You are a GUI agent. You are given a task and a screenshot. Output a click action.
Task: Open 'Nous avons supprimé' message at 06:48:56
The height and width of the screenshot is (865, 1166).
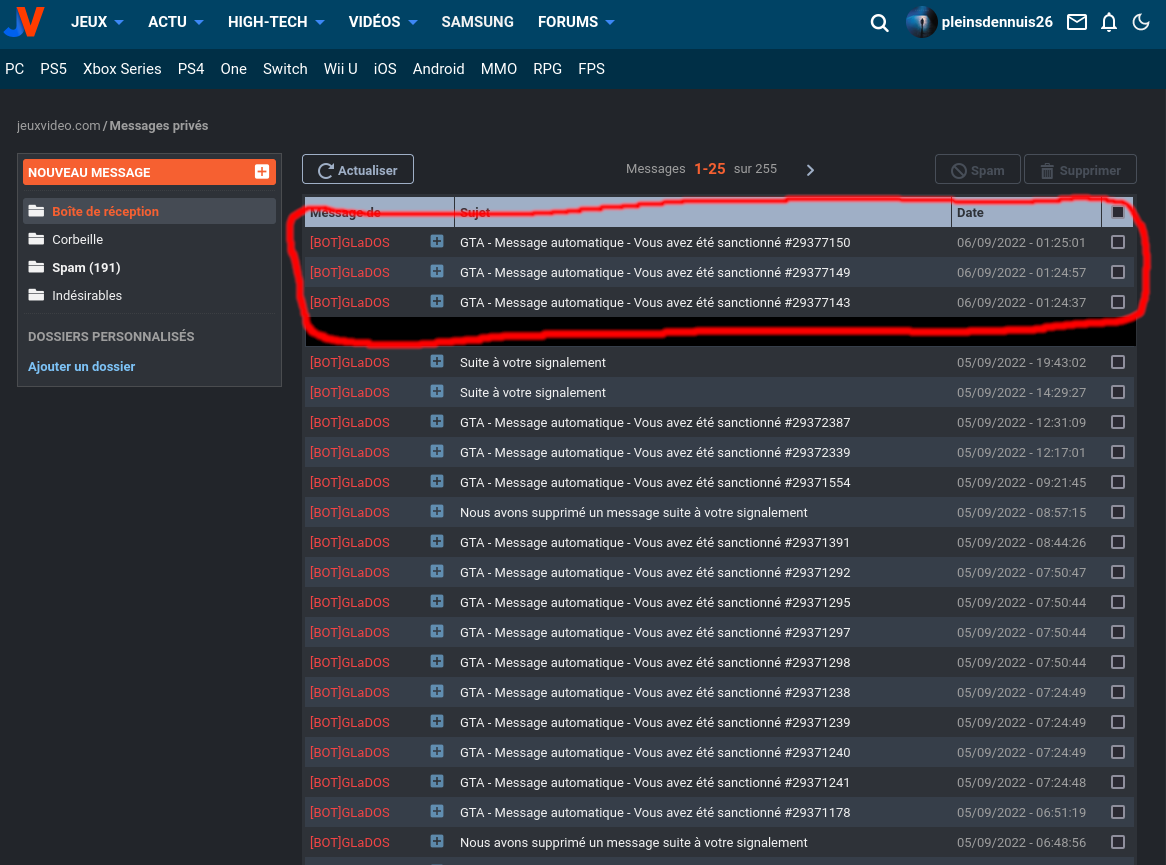pos(634,843)
